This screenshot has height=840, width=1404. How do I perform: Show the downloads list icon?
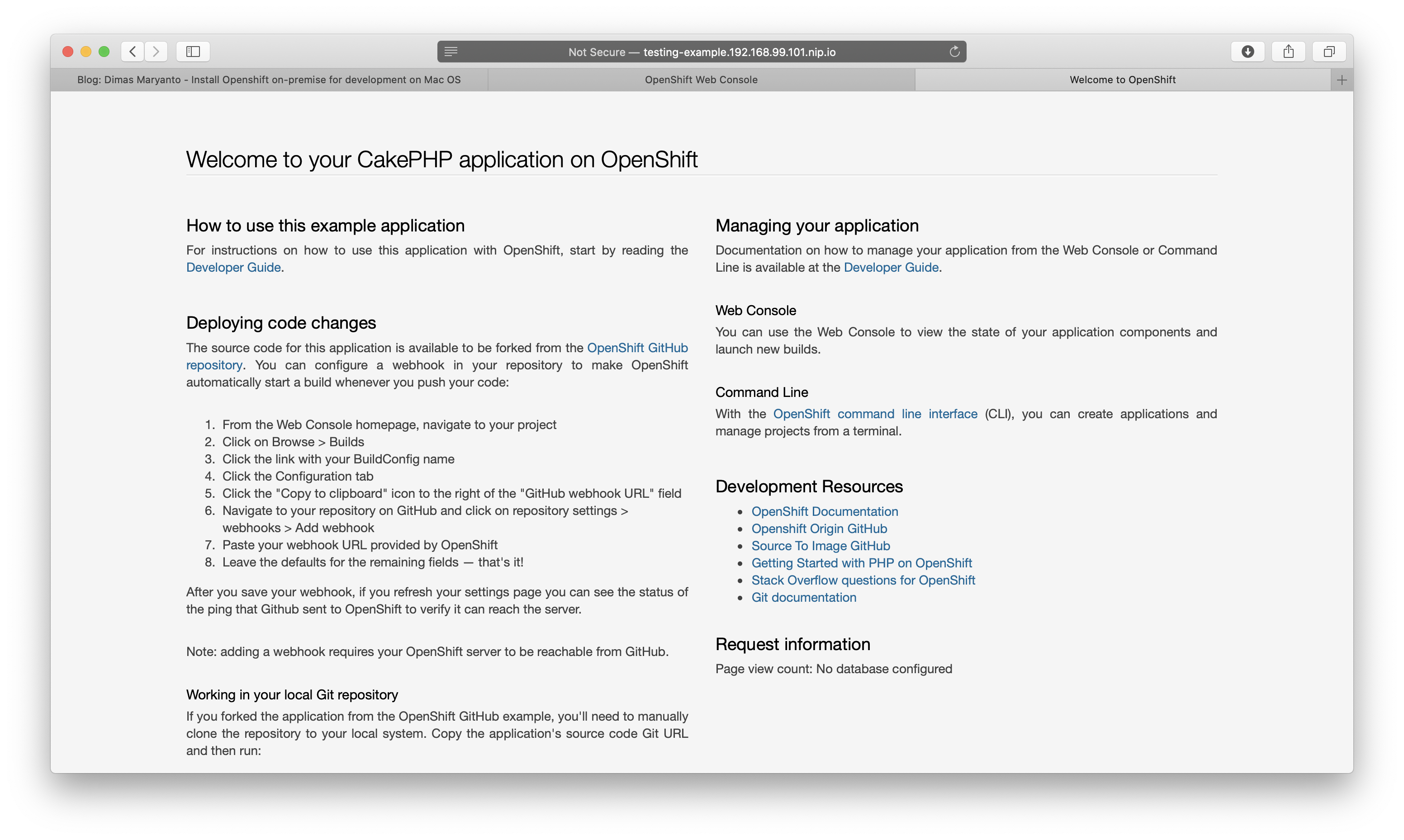pyautogui.click(x=1248, y=52)
